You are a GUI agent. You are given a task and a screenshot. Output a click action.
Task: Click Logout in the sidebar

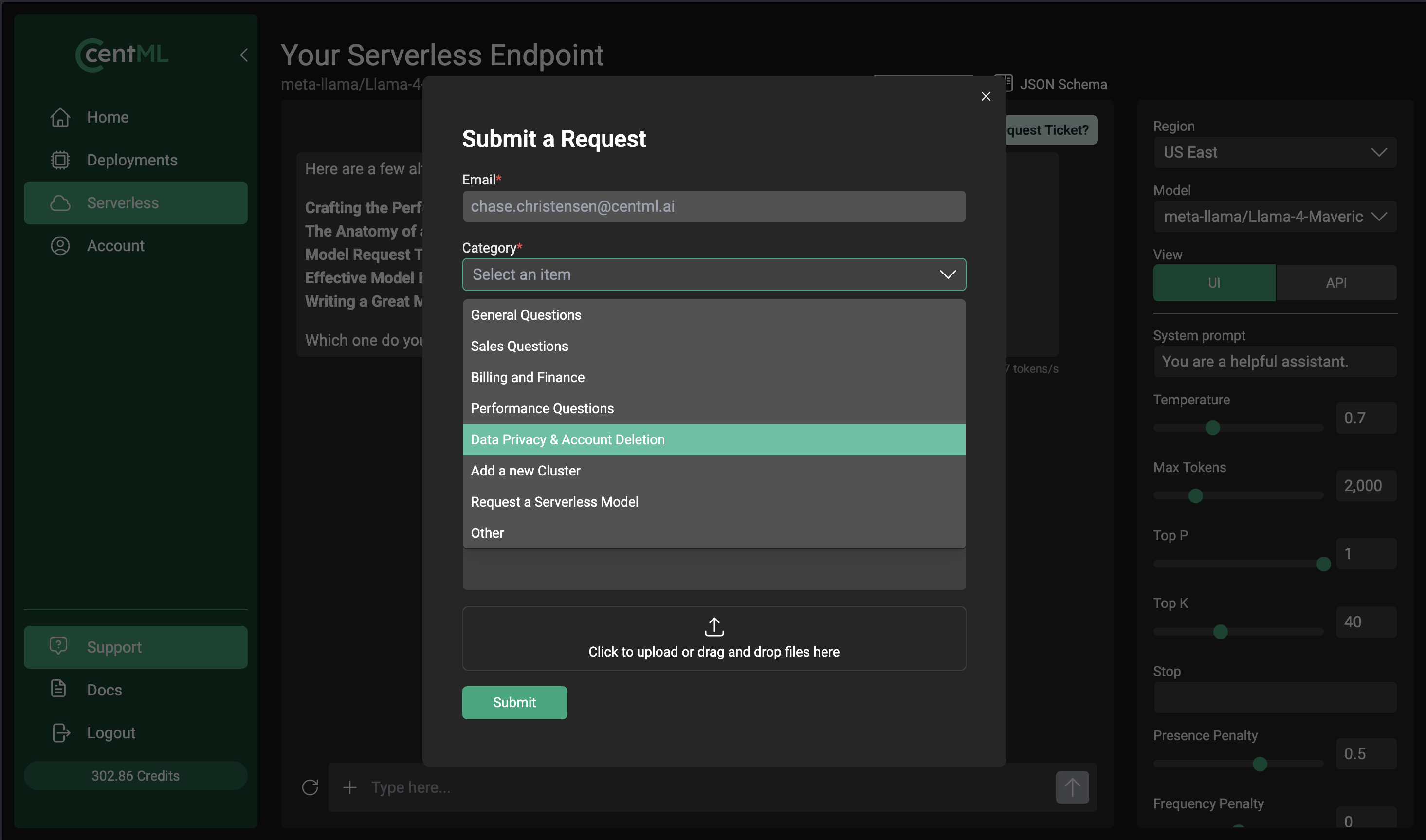point(135,733)
